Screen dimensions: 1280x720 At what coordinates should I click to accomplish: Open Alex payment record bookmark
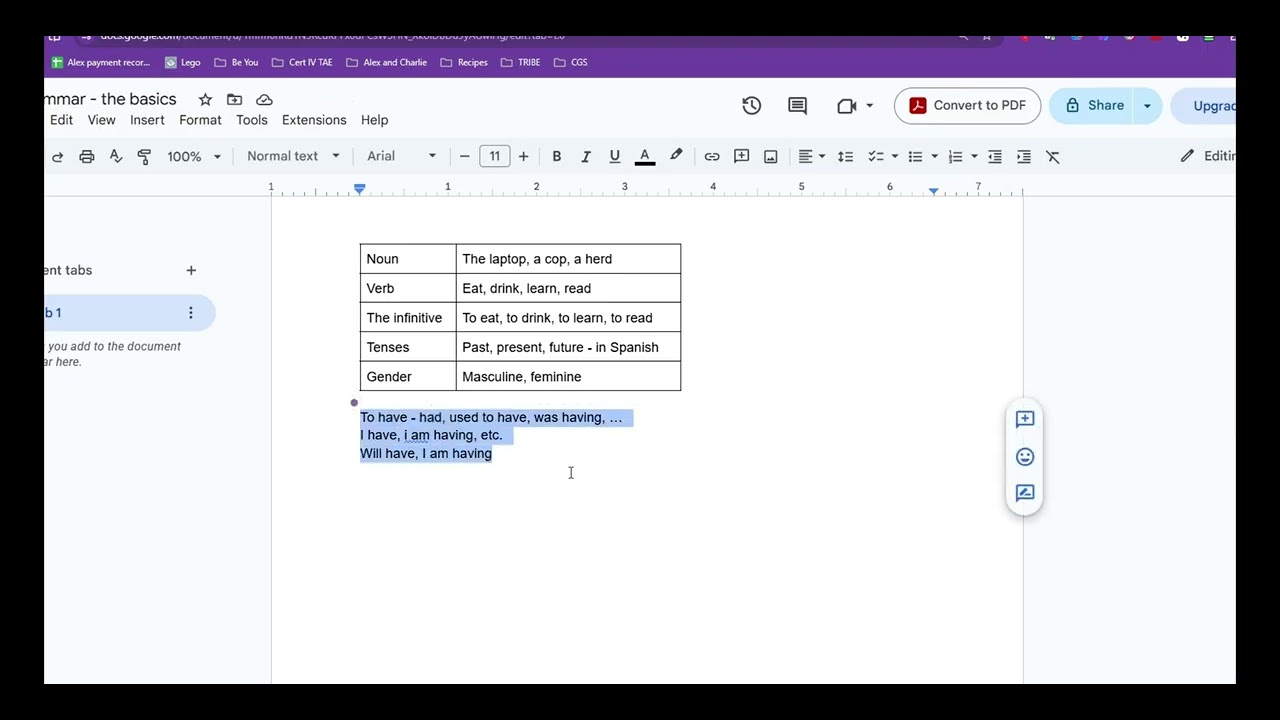100,62
